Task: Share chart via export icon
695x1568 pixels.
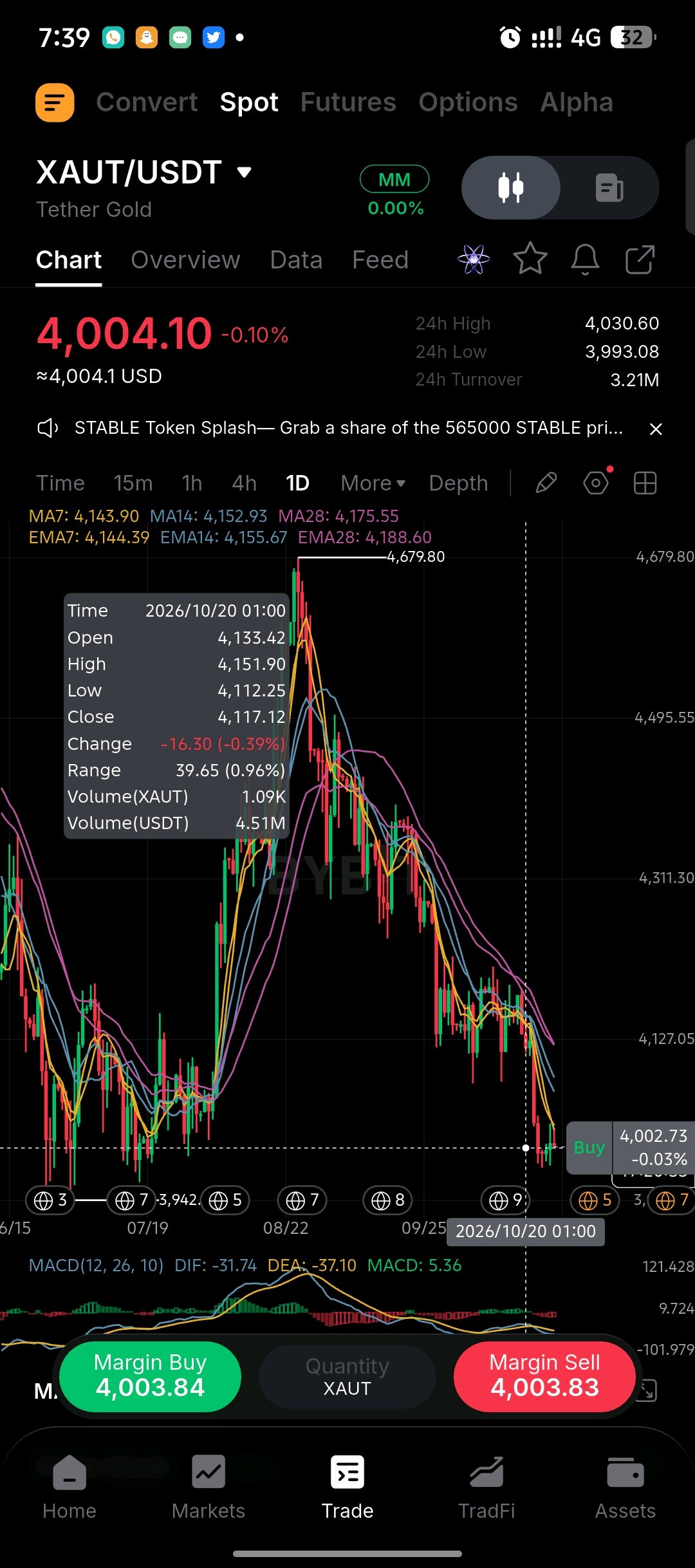Action: pyautogui.click(x=640, y=259)
